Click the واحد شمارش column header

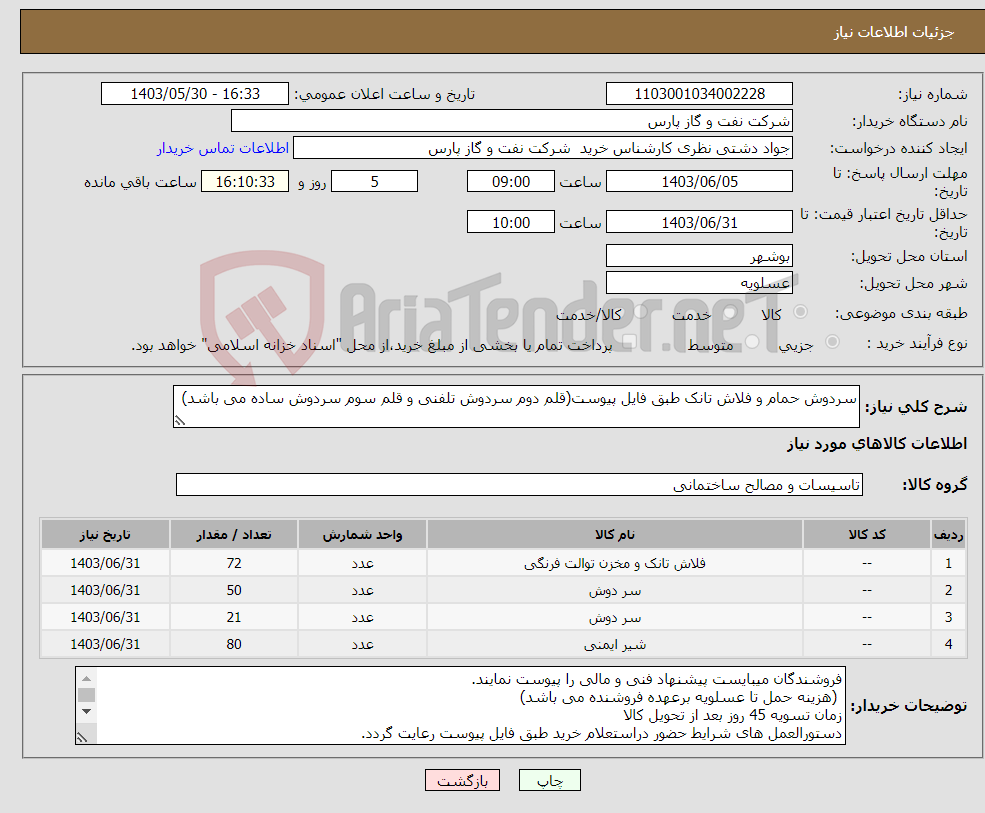pyautogui.click(x=362, y=535)
